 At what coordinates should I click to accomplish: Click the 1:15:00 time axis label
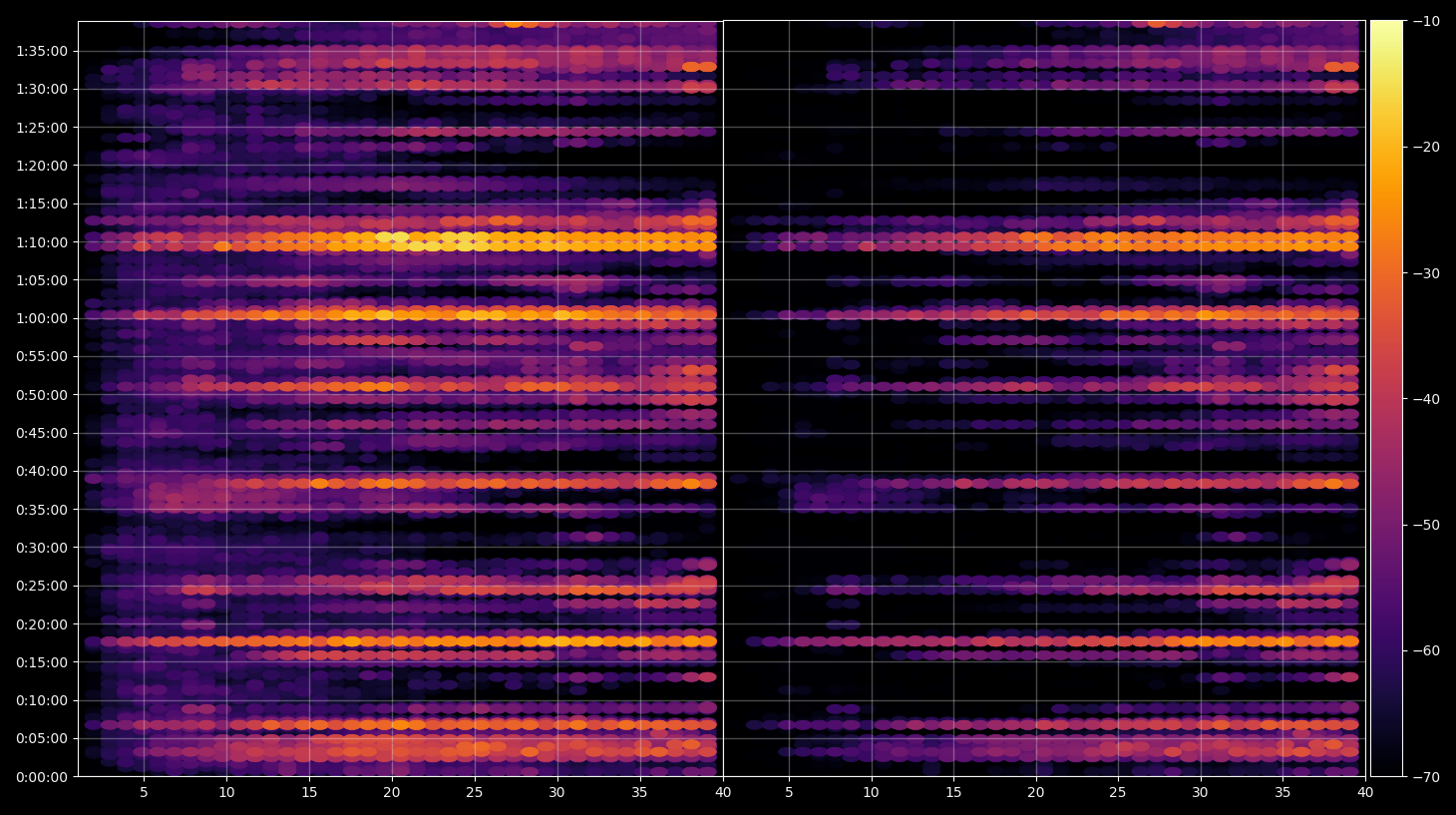click(42, 204)
